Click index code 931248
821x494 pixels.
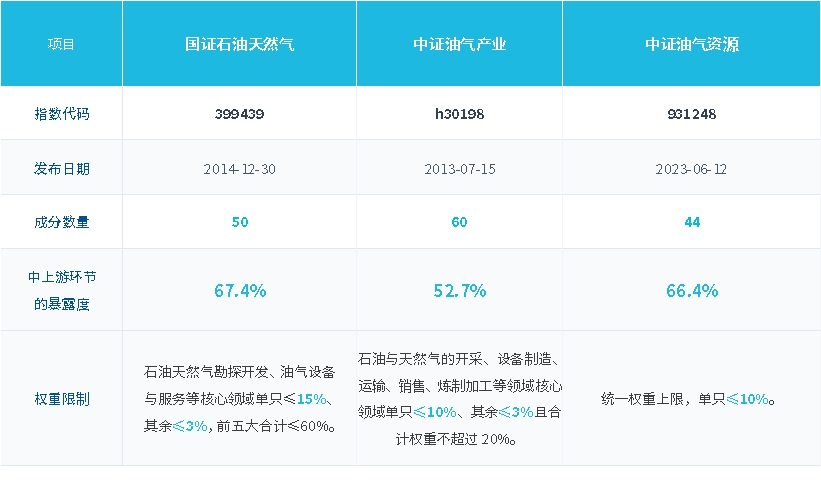(692, 114)
